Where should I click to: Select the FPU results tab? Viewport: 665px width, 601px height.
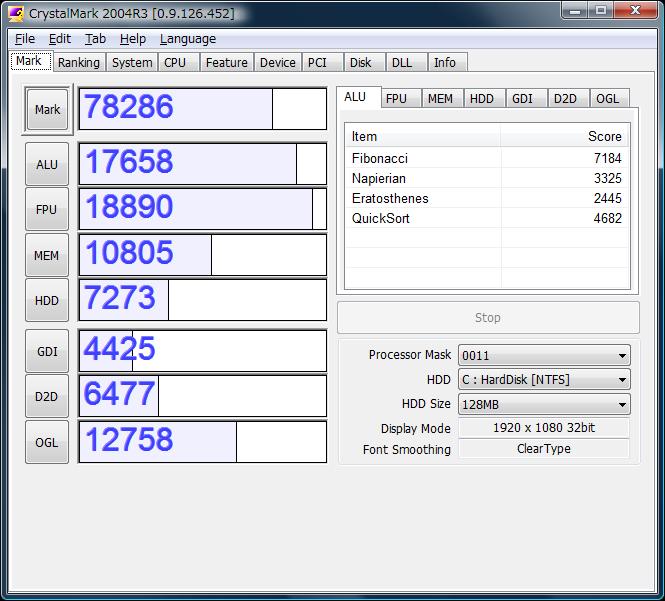tap(397, 98)
